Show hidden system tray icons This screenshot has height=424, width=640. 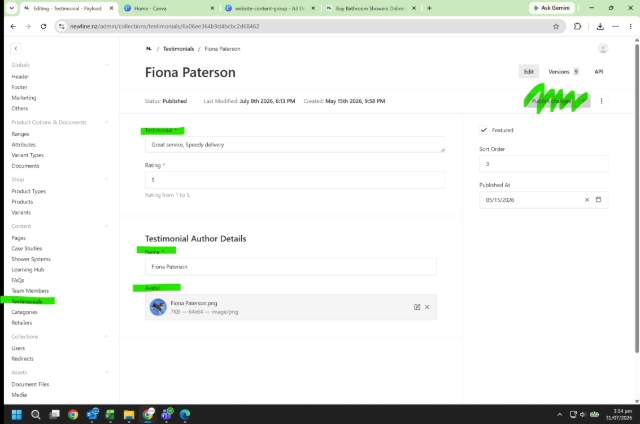pyautogui.click(x=560, y=415)
